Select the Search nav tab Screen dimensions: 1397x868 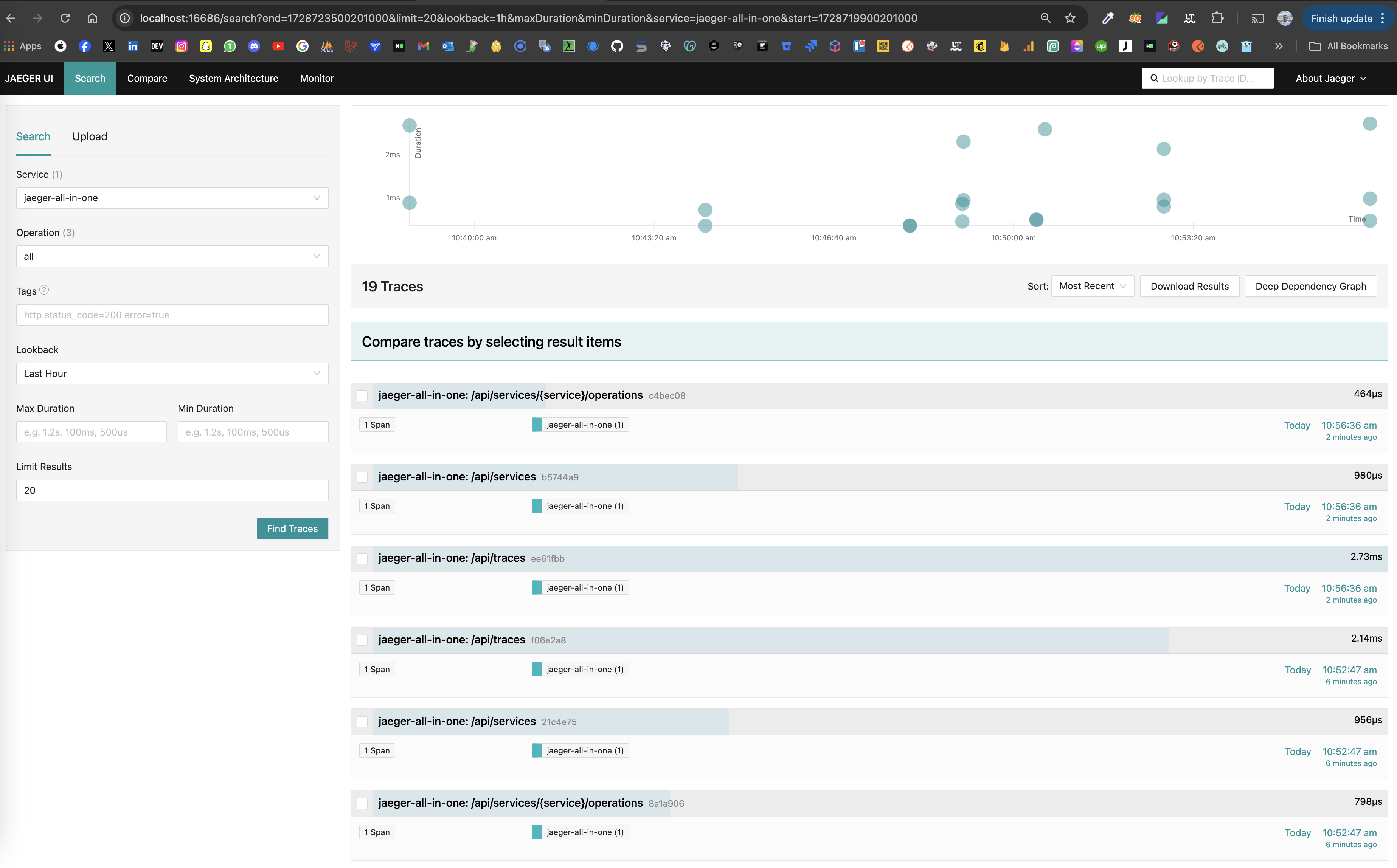(90, 78)
